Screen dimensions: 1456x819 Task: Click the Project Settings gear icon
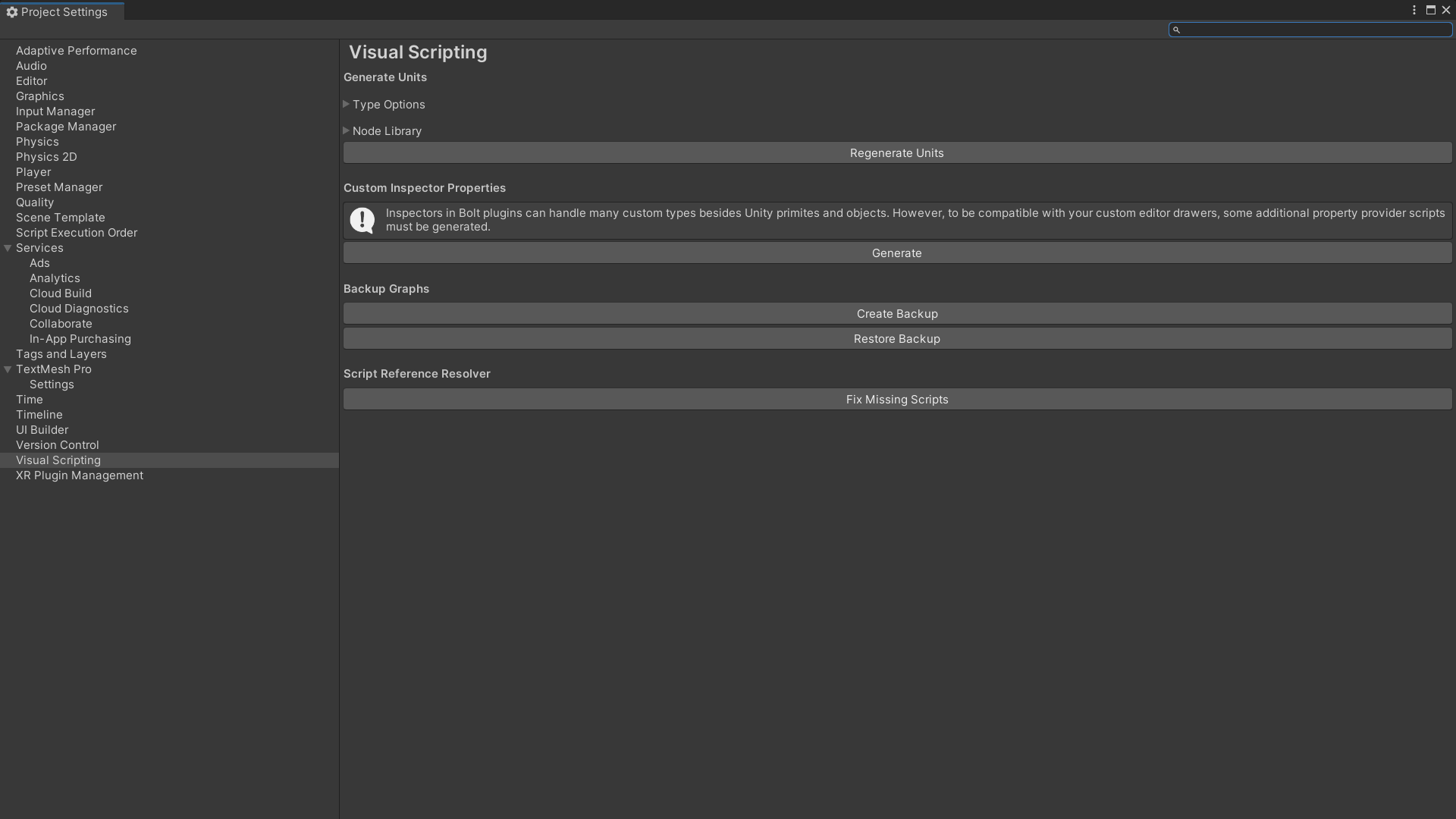point(11,12)
